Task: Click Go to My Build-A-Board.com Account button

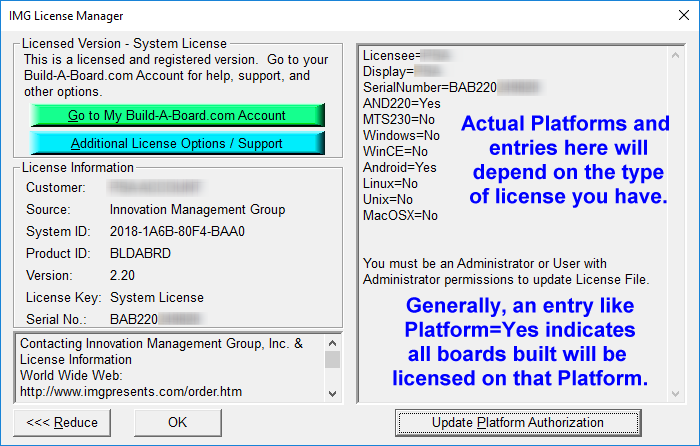Action: coord(177,115)
